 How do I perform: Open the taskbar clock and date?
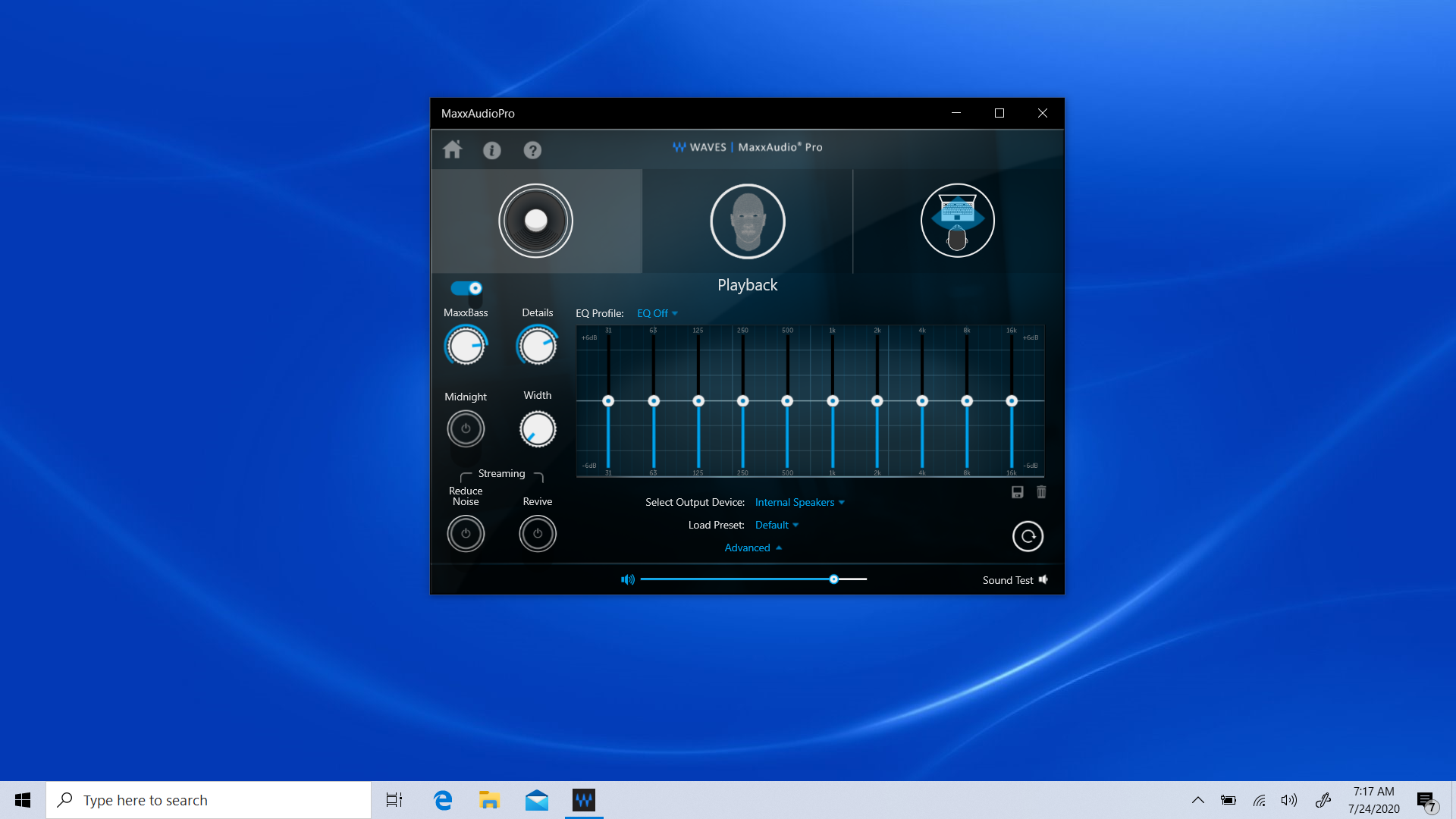coord(1373,800)
